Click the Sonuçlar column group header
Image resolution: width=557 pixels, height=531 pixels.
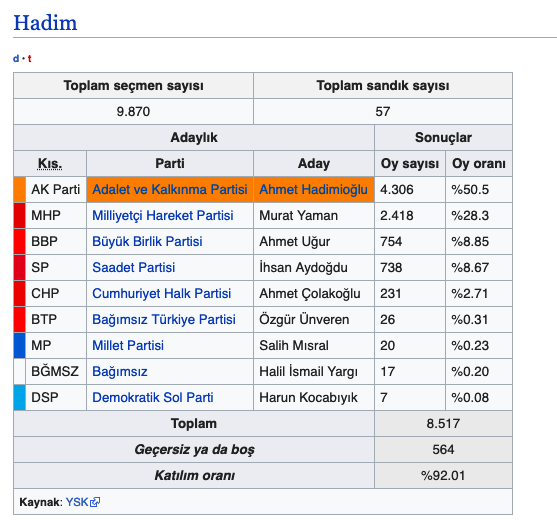tap(443, 137)
